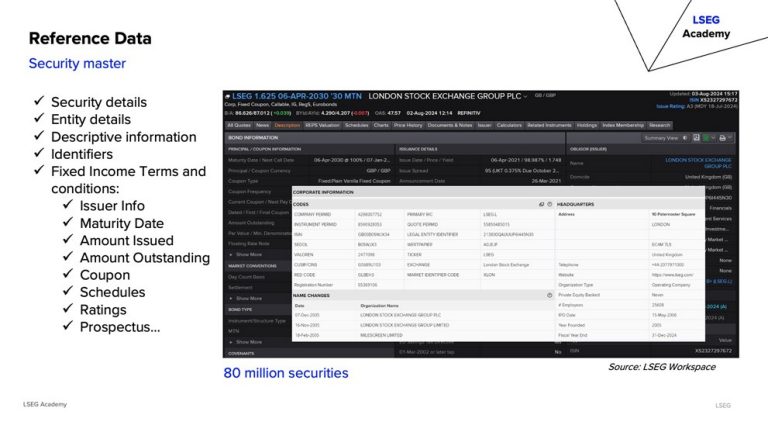Switch to the Schedules tab
Screen dimensions: 768x432
[357, 125]
